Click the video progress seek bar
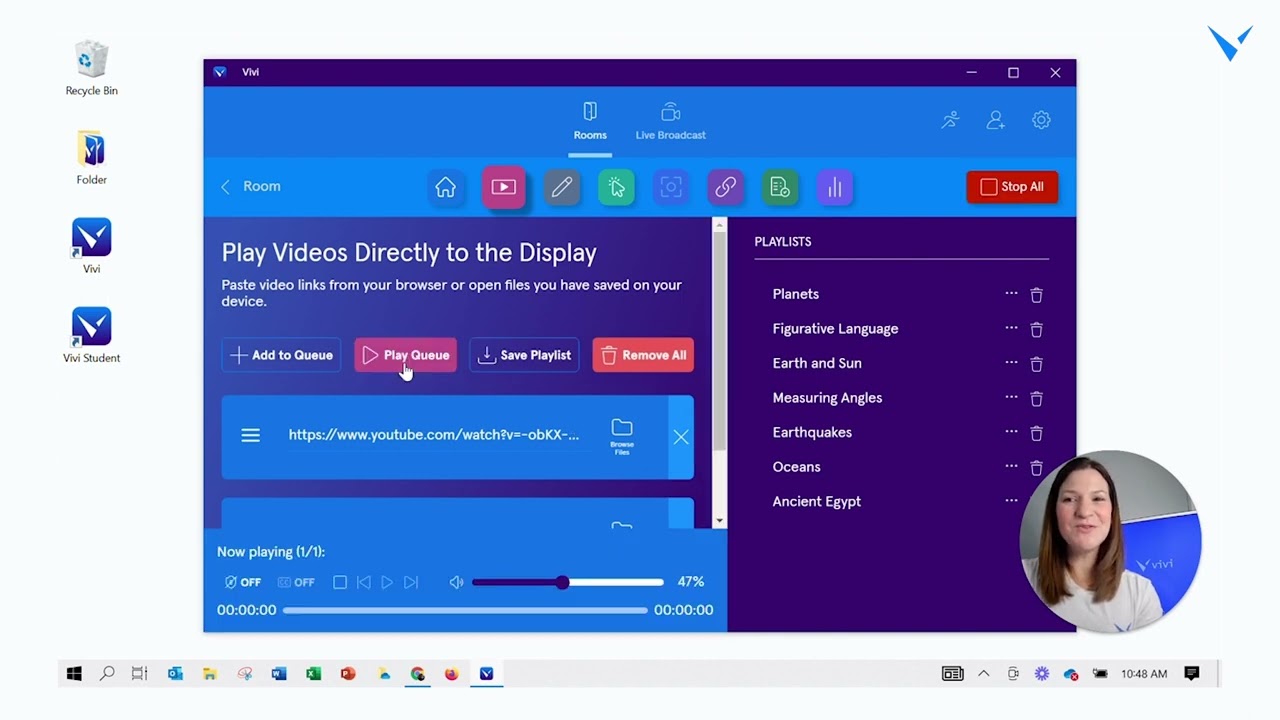Viewport: 1280px width, 720px height. [x=465, y=610]
